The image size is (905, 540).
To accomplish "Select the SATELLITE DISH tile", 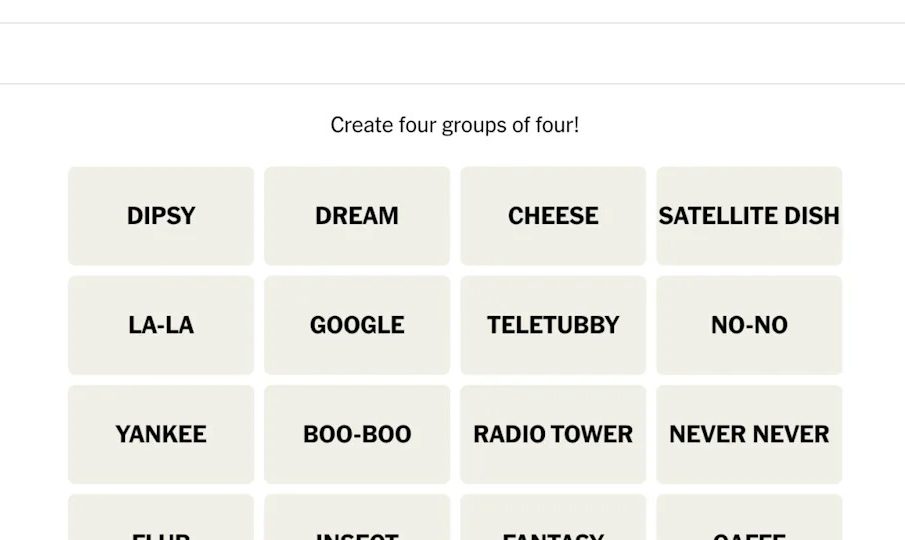I will (x=749, y=216).
